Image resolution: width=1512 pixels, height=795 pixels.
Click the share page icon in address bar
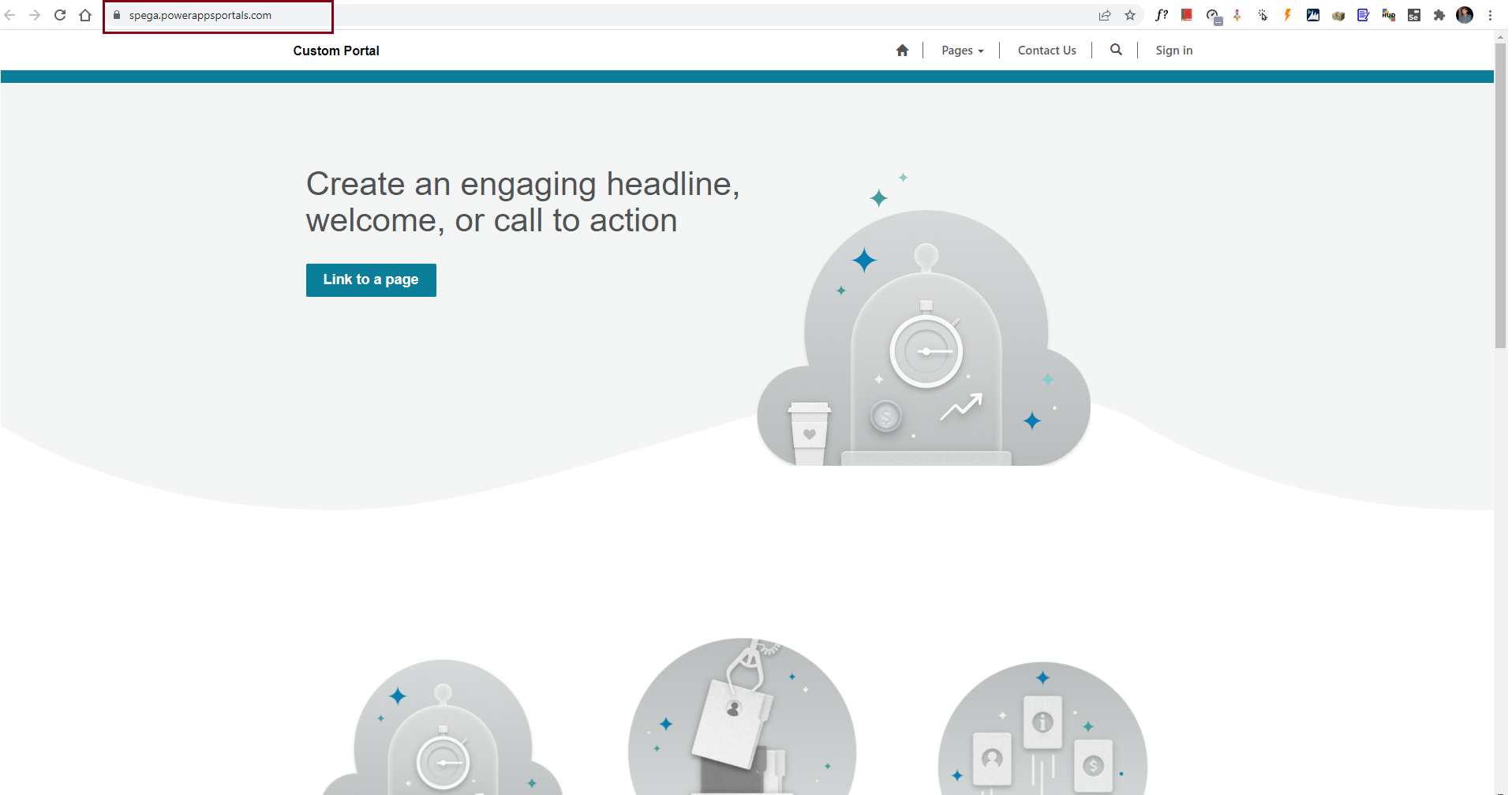click(1105, 15)
